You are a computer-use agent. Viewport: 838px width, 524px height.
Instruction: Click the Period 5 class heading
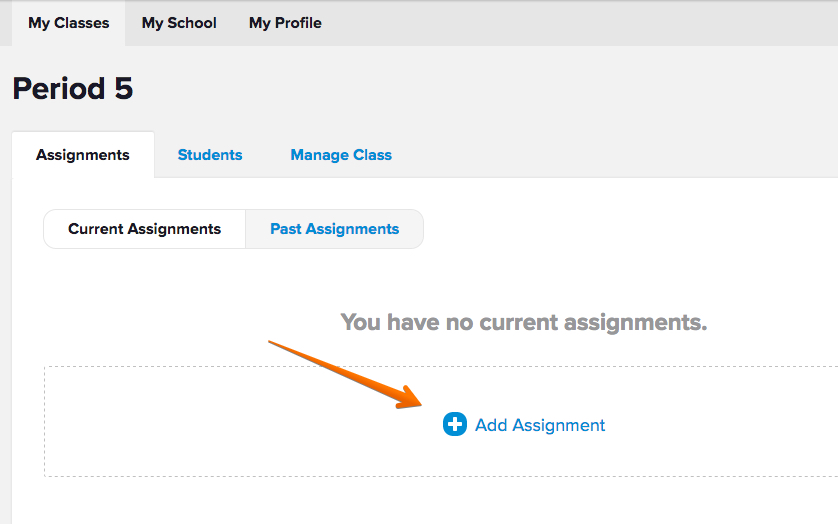click(x=73, y=89)
